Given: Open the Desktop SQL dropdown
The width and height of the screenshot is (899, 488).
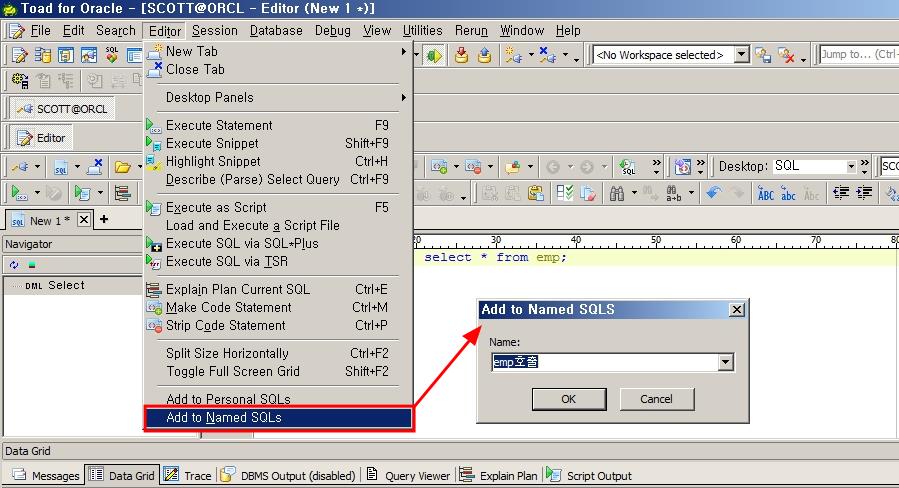Looking at the screenshot, I should (x=851, y=166).
